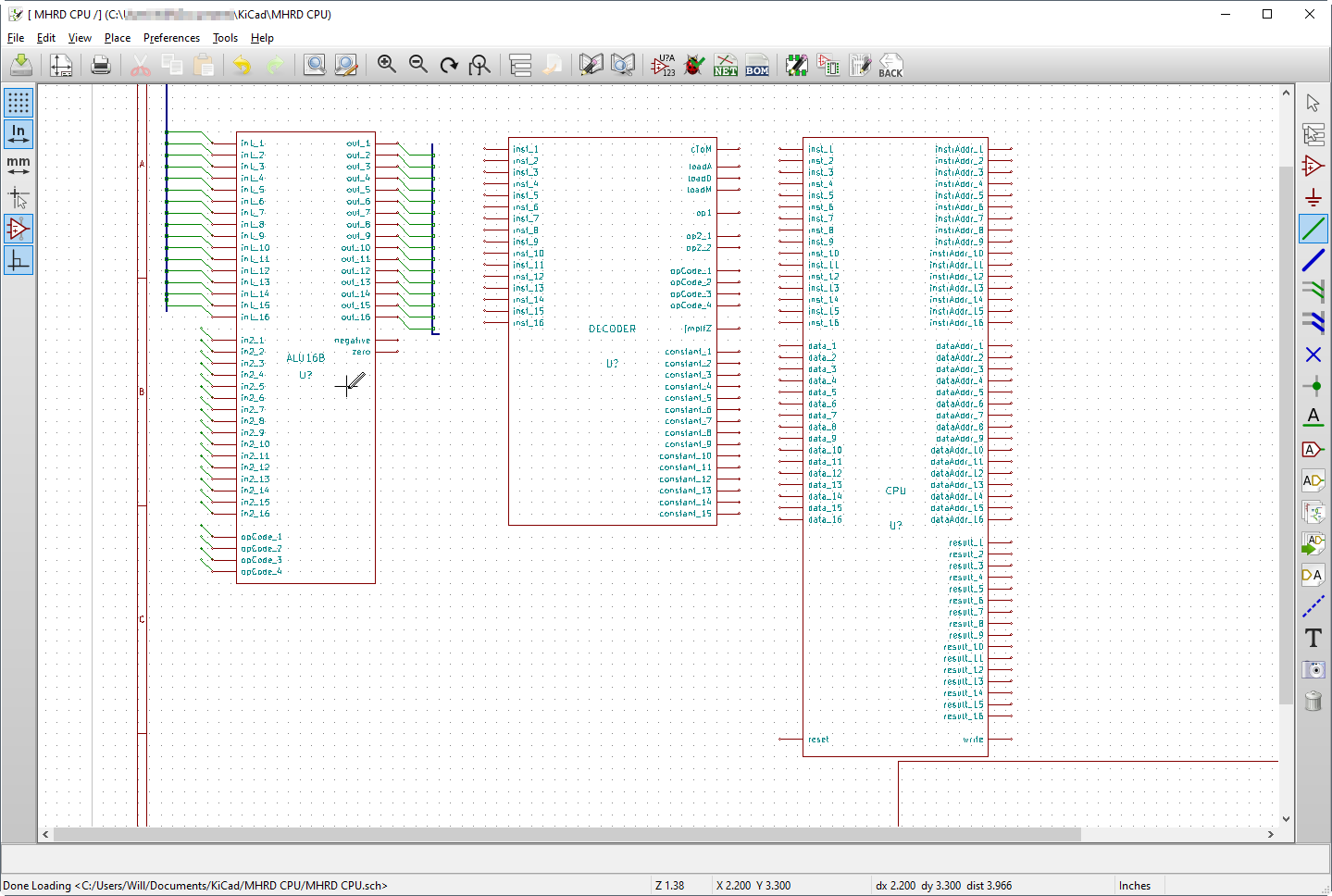This screenshot has height=896, width=1332.
Task: Click the horizontal scrollbar right arrow
Action: point(1270,834)
